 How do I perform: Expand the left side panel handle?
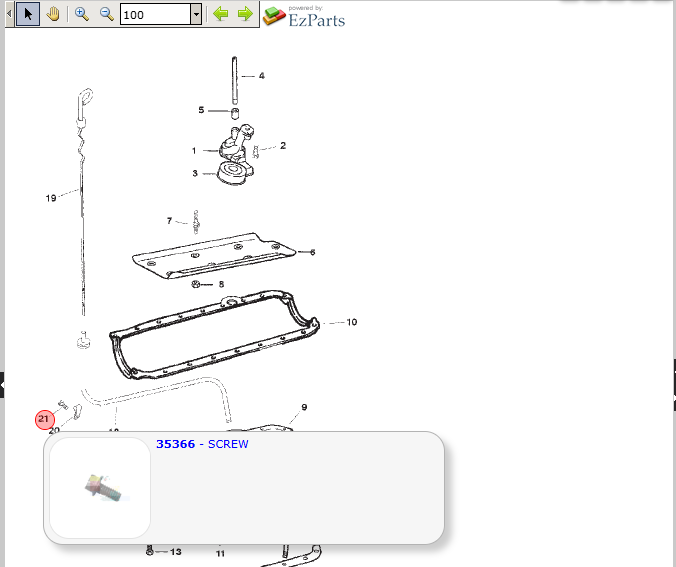[x=2, y=385]
